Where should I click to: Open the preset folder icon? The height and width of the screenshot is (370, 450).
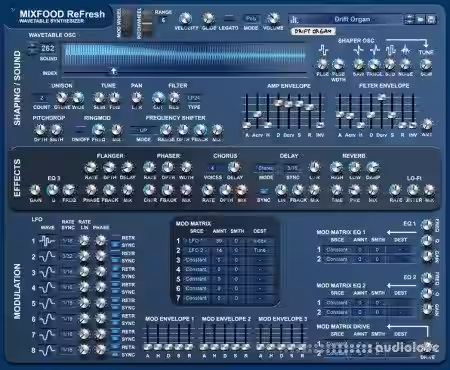(420, 19)
